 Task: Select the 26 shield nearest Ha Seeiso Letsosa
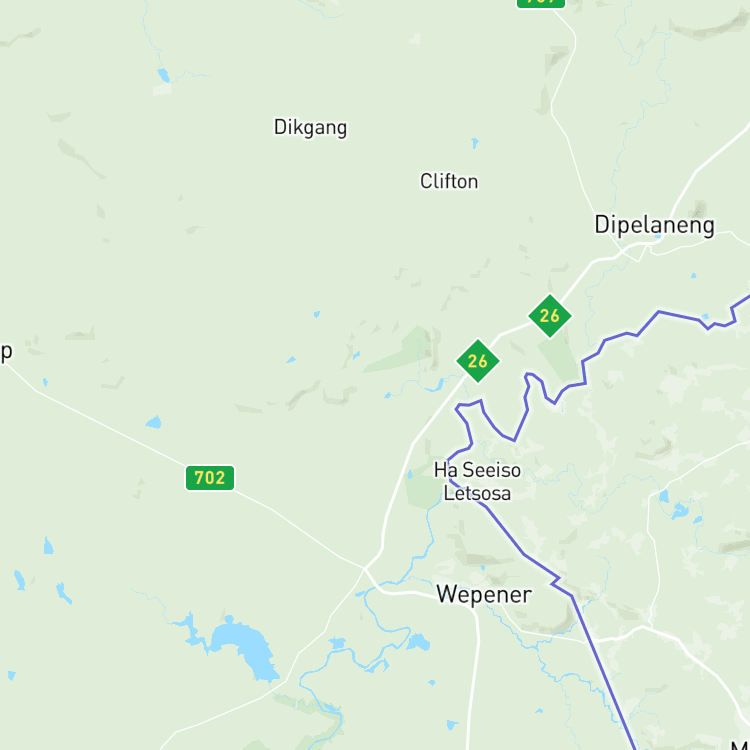pos(478,361)
